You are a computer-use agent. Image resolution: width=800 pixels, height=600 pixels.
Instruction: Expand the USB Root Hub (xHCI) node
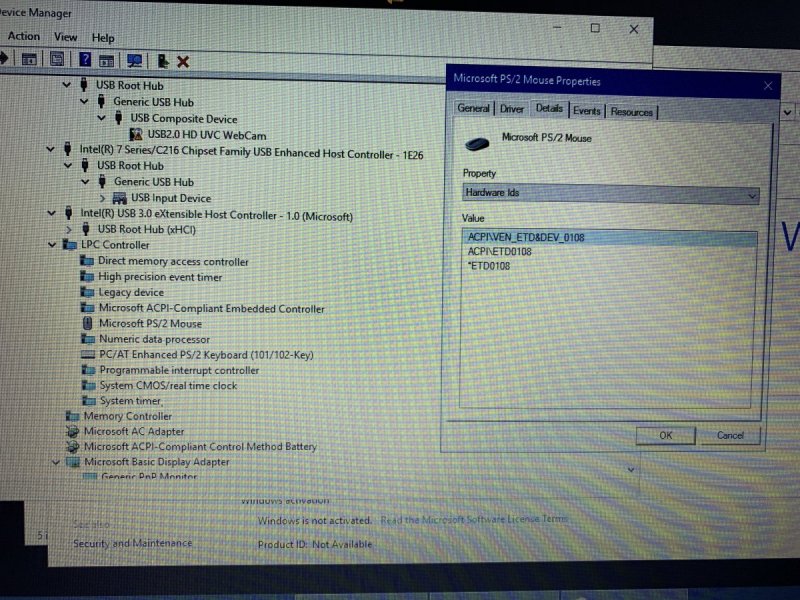tap(68, 230)
